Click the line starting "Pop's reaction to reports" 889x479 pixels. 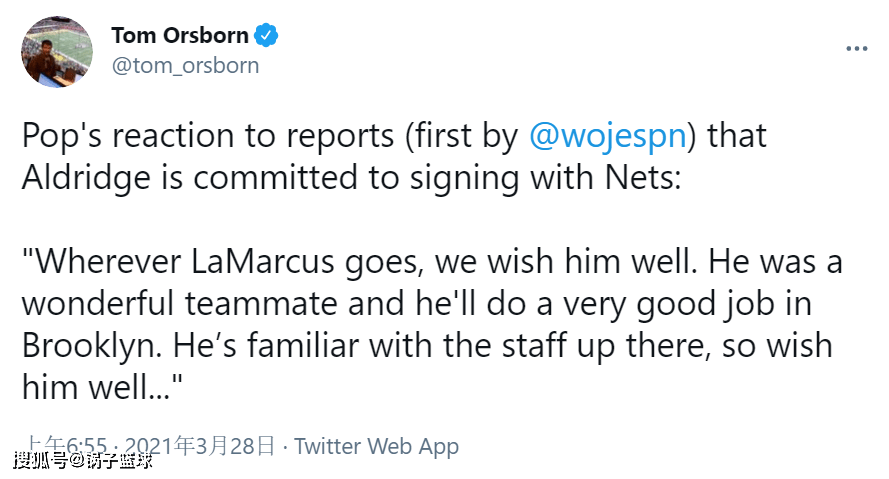point(394,136)
